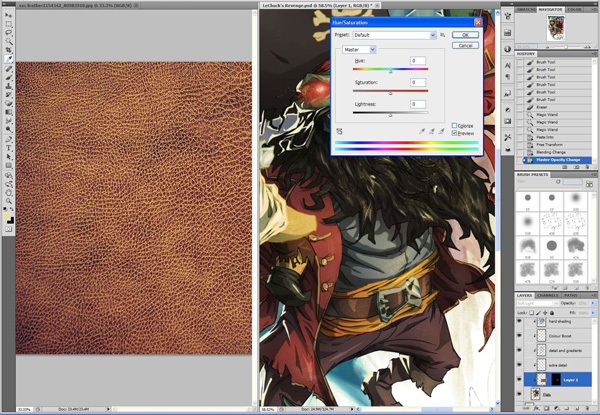Screen dimensions: 600x415
Task: Activate the leather texture document tab
Action: pos(77,5)
